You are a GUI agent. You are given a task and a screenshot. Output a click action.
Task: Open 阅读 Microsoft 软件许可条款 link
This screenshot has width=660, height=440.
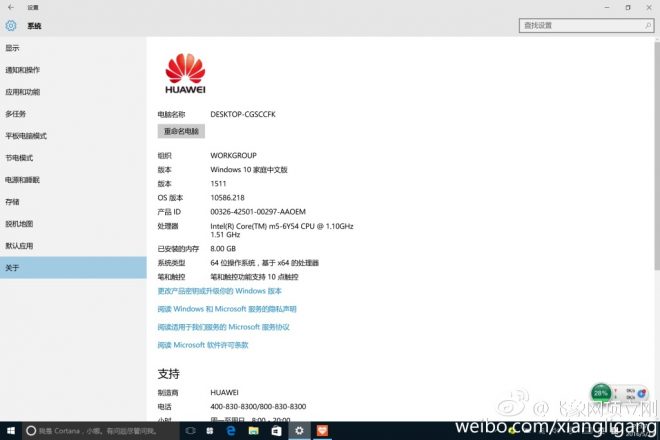coord(203,345)
